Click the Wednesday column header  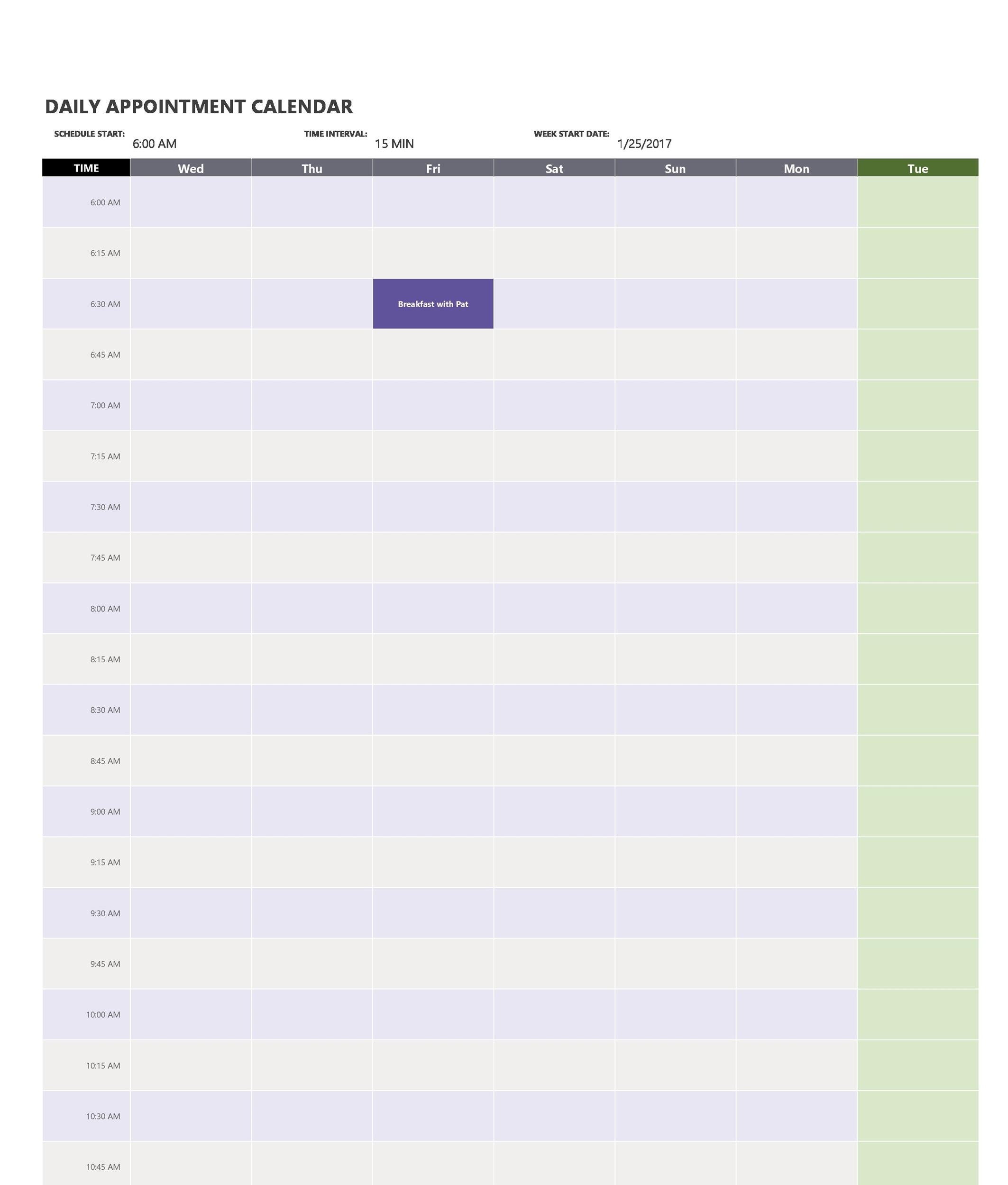(190, 168)
